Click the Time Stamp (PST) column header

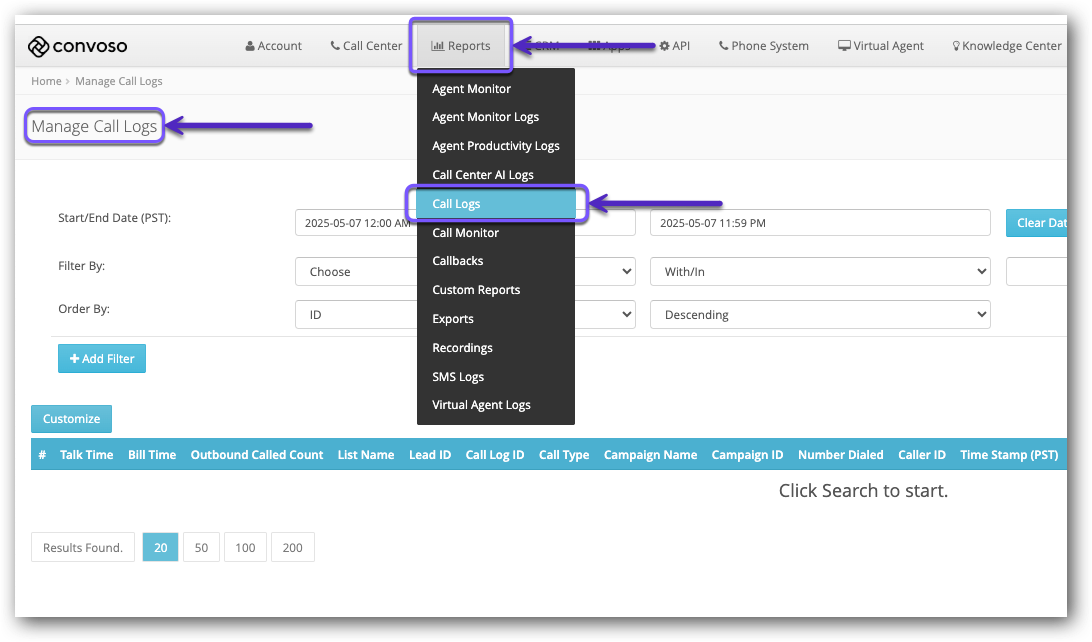(1009, 455)
